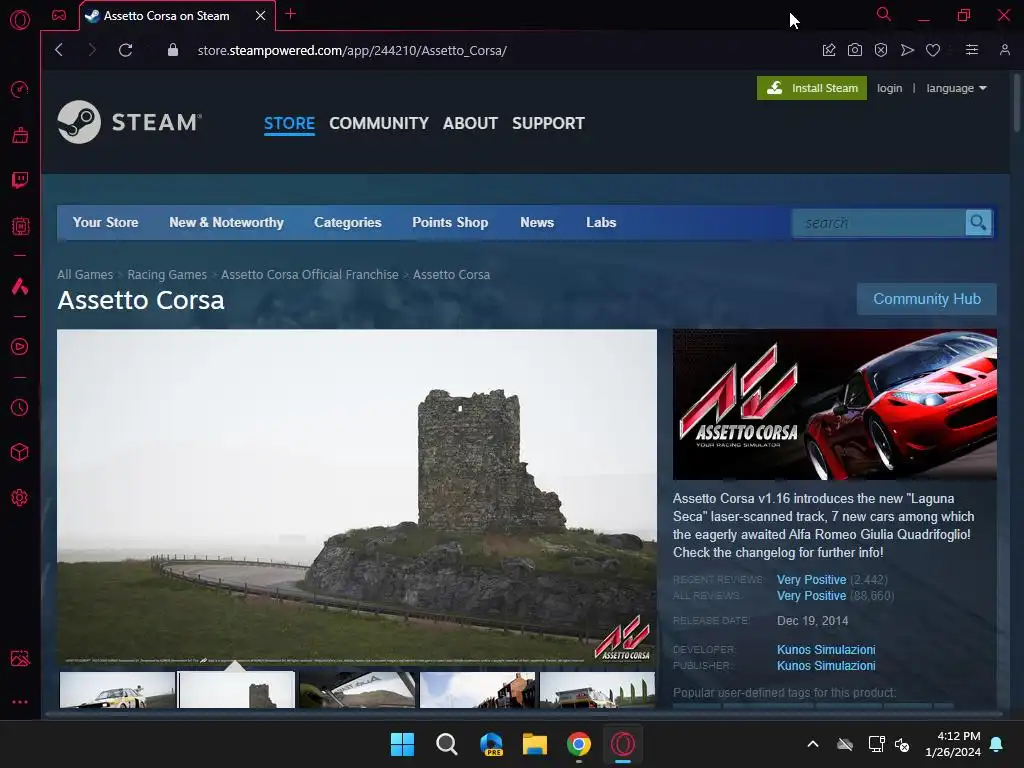The image size is (1024, 768).
Task: View recent reviews Very Positive link
Action: click(811, 580)
